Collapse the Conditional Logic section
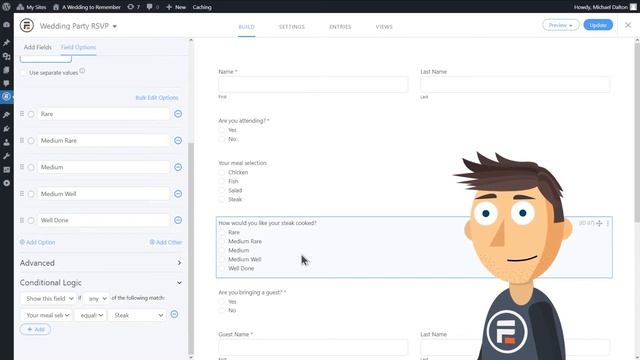 point(101,282)
